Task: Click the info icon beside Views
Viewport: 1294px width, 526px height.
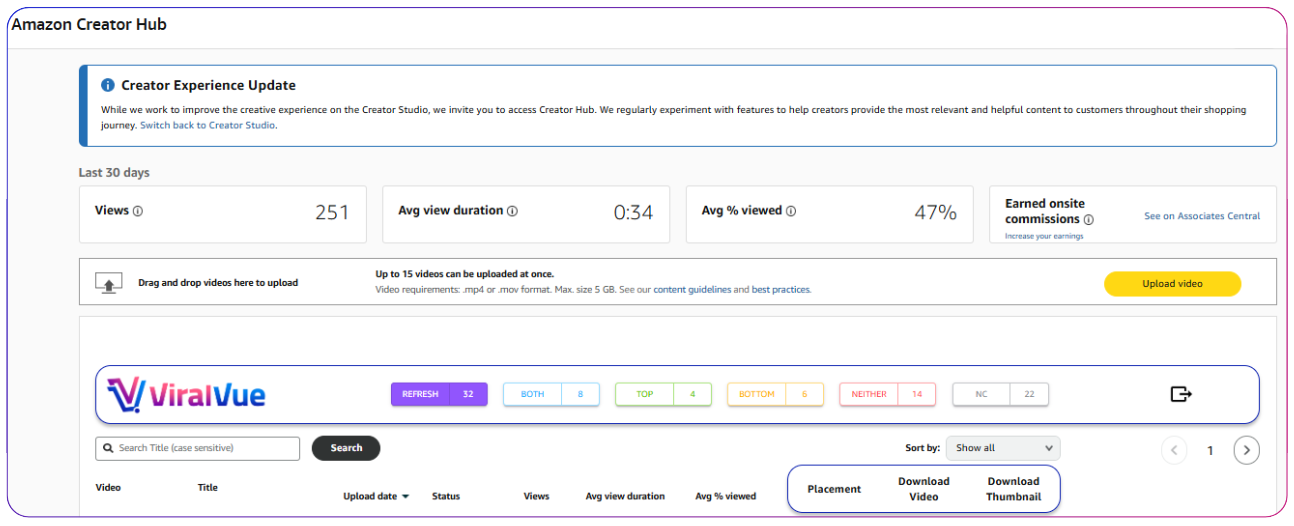Action: (138, 211)
